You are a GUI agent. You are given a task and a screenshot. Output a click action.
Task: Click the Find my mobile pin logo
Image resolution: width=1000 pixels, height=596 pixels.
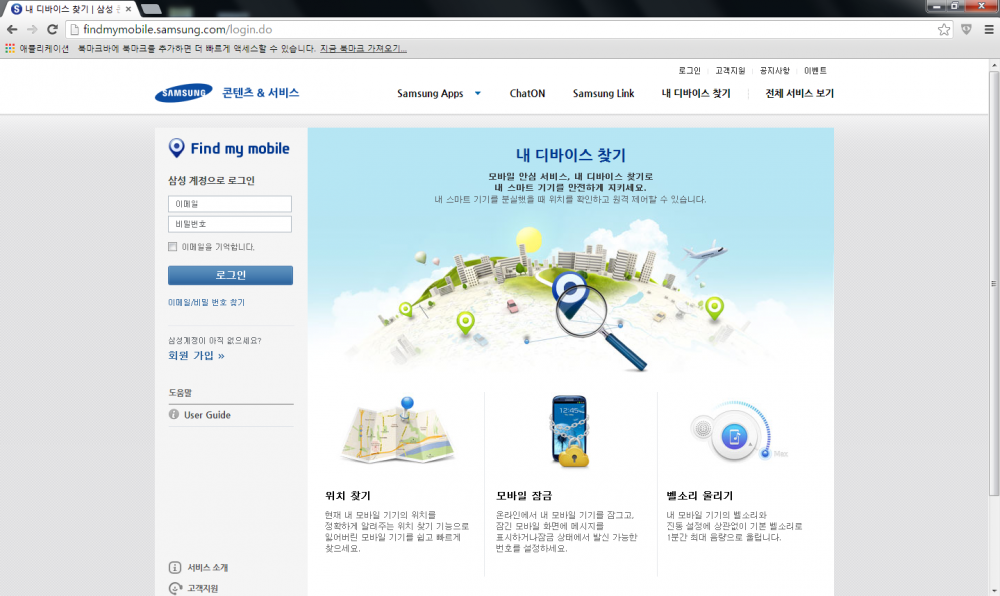177,148
